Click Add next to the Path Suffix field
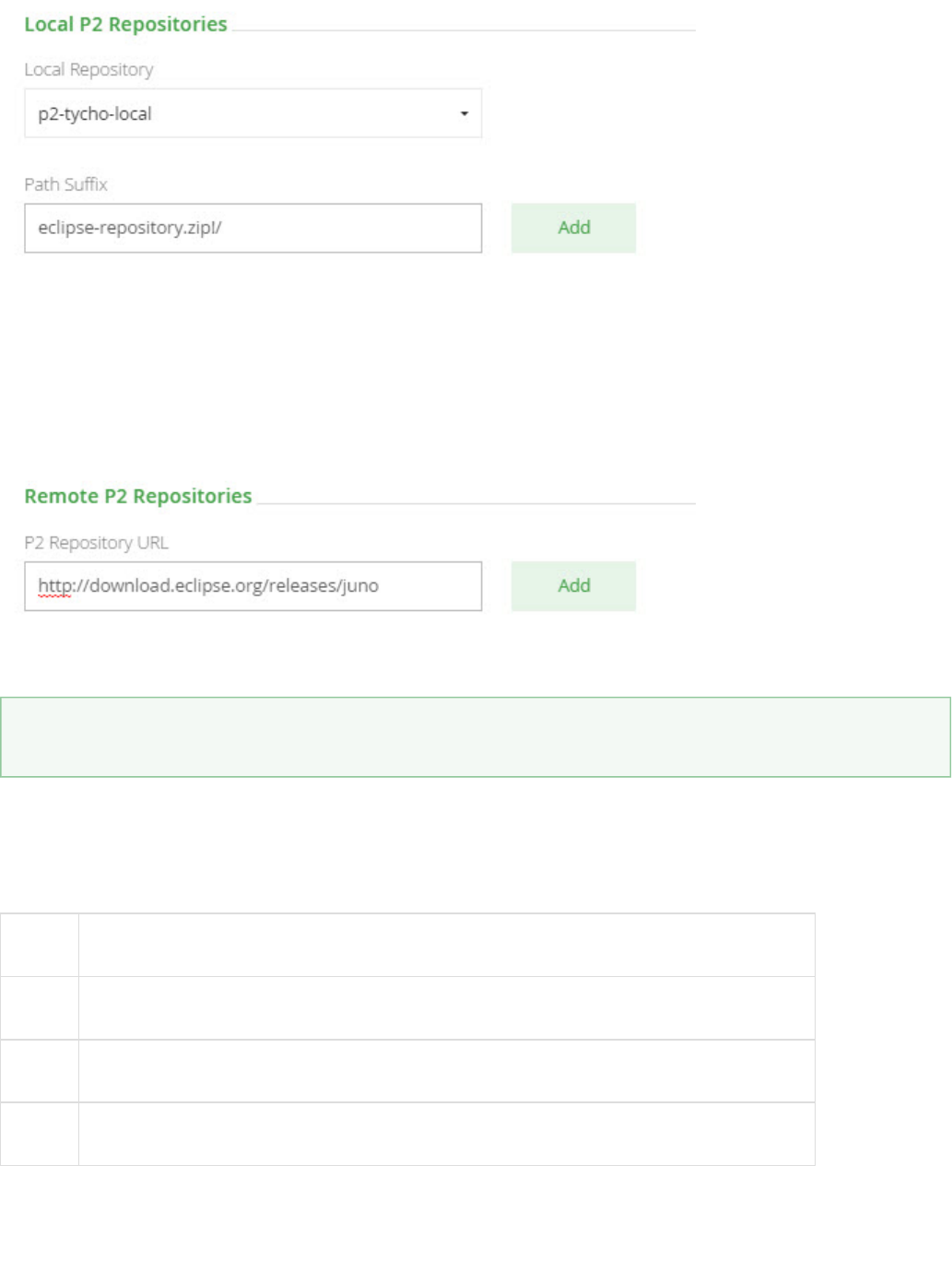The width and height of the screenshot is (952, 1283). [573, 228]
